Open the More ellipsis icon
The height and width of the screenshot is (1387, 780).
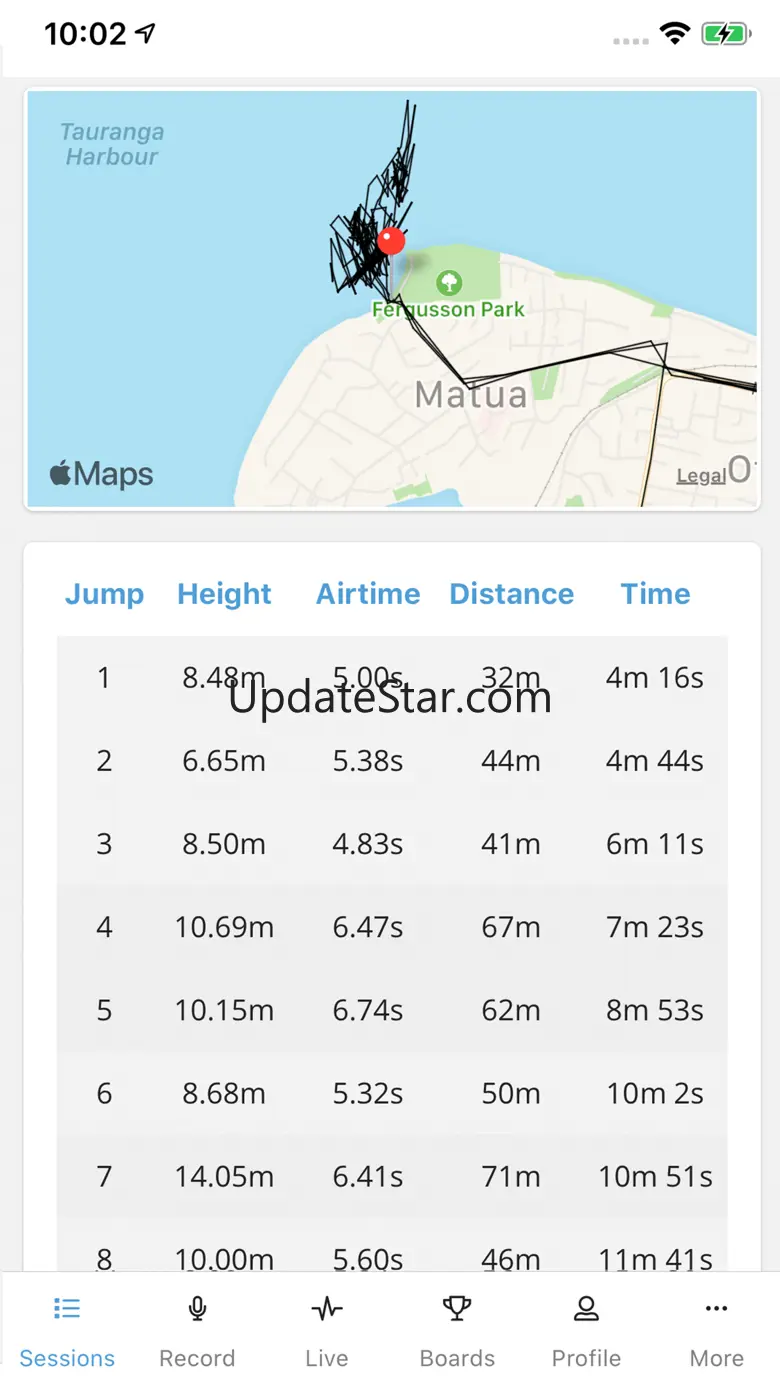click(716, 1308)
